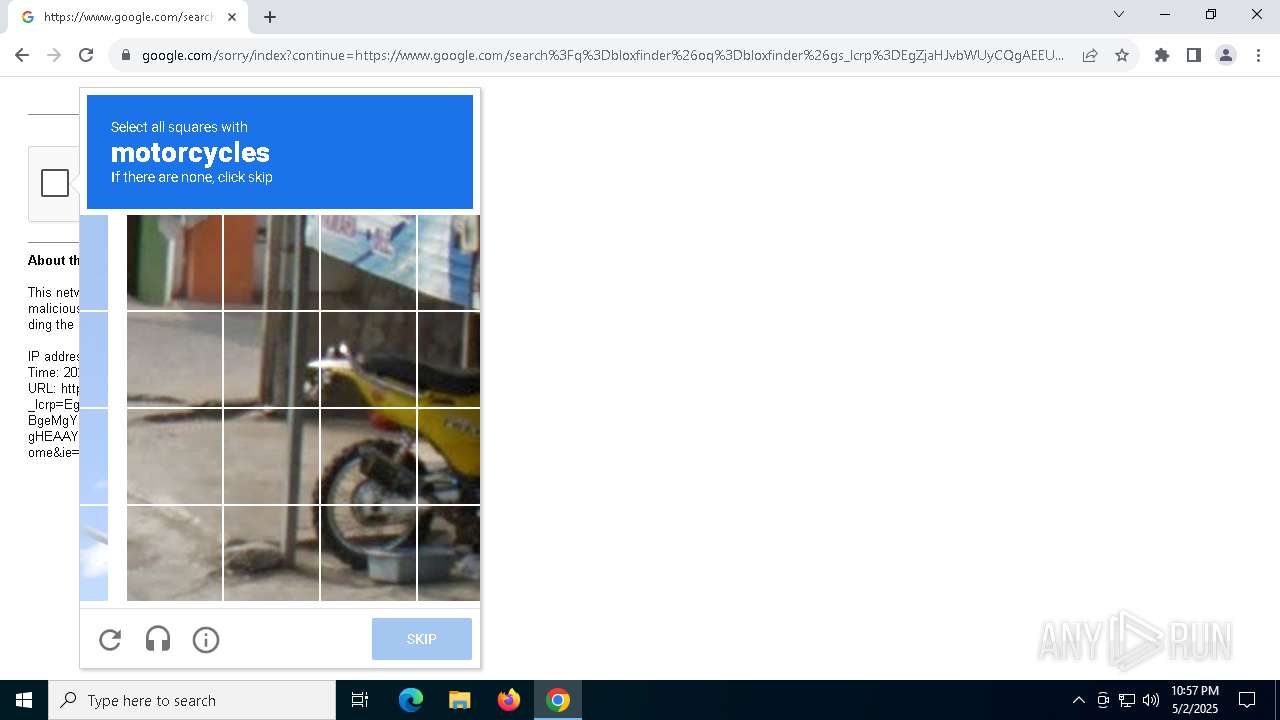Click taskbar search box
The image size is (1280, 720).
pyautogui.click(x=192, y=700)
